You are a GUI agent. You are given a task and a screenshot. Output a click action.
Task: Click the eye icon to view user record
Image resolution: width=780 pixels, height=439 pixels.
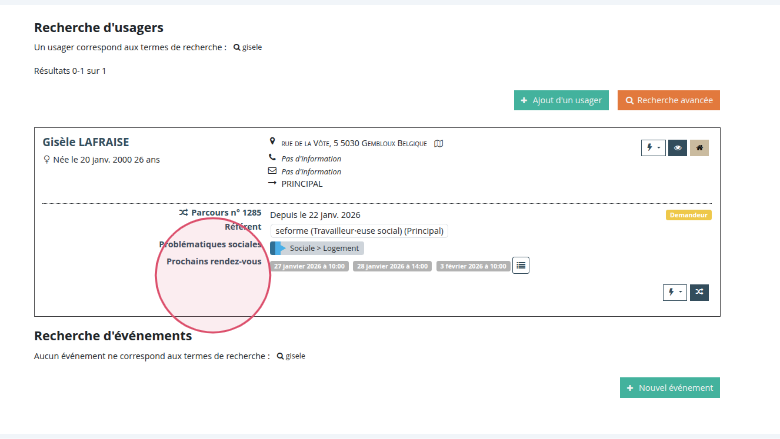coord(677,148)
